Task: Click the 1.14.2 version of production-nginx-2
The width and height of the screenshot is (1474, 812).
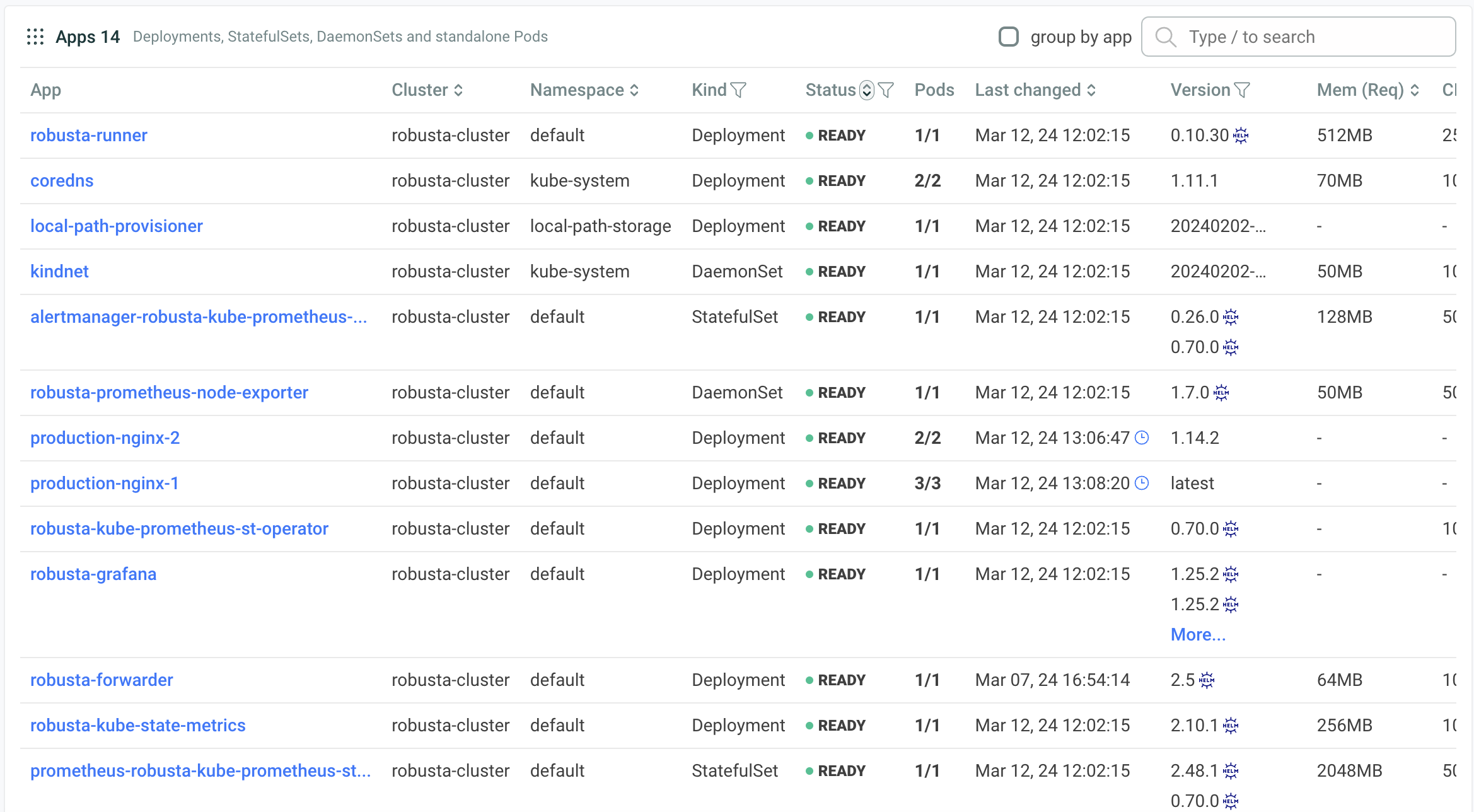Action: pos(1195,438)
